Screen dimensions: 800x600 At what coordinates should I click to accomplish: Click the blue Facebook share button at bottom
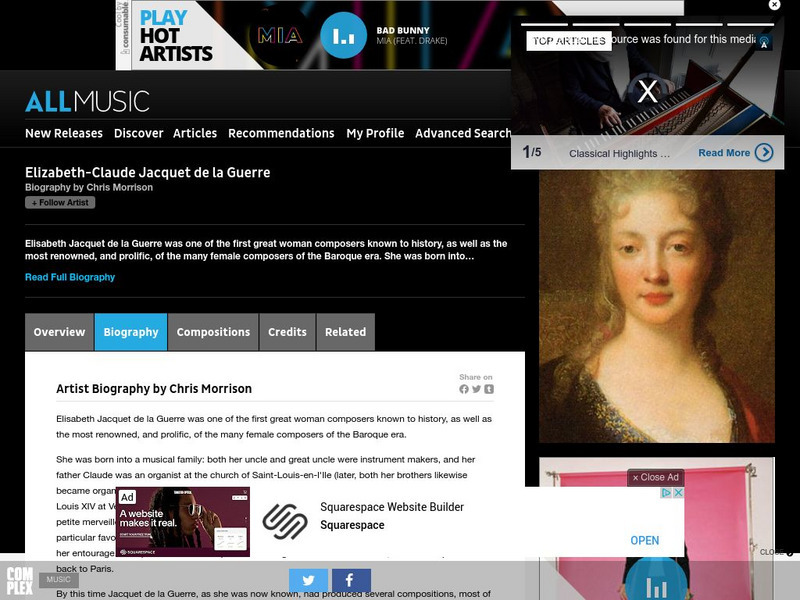click(352, 581)
